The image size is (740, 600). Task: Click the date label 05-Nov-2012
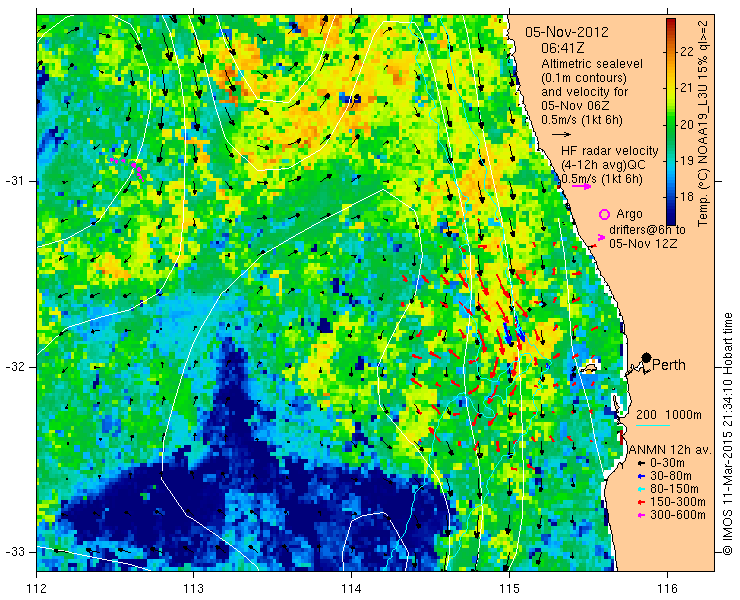pyautogui.click(x=567, y=32)
